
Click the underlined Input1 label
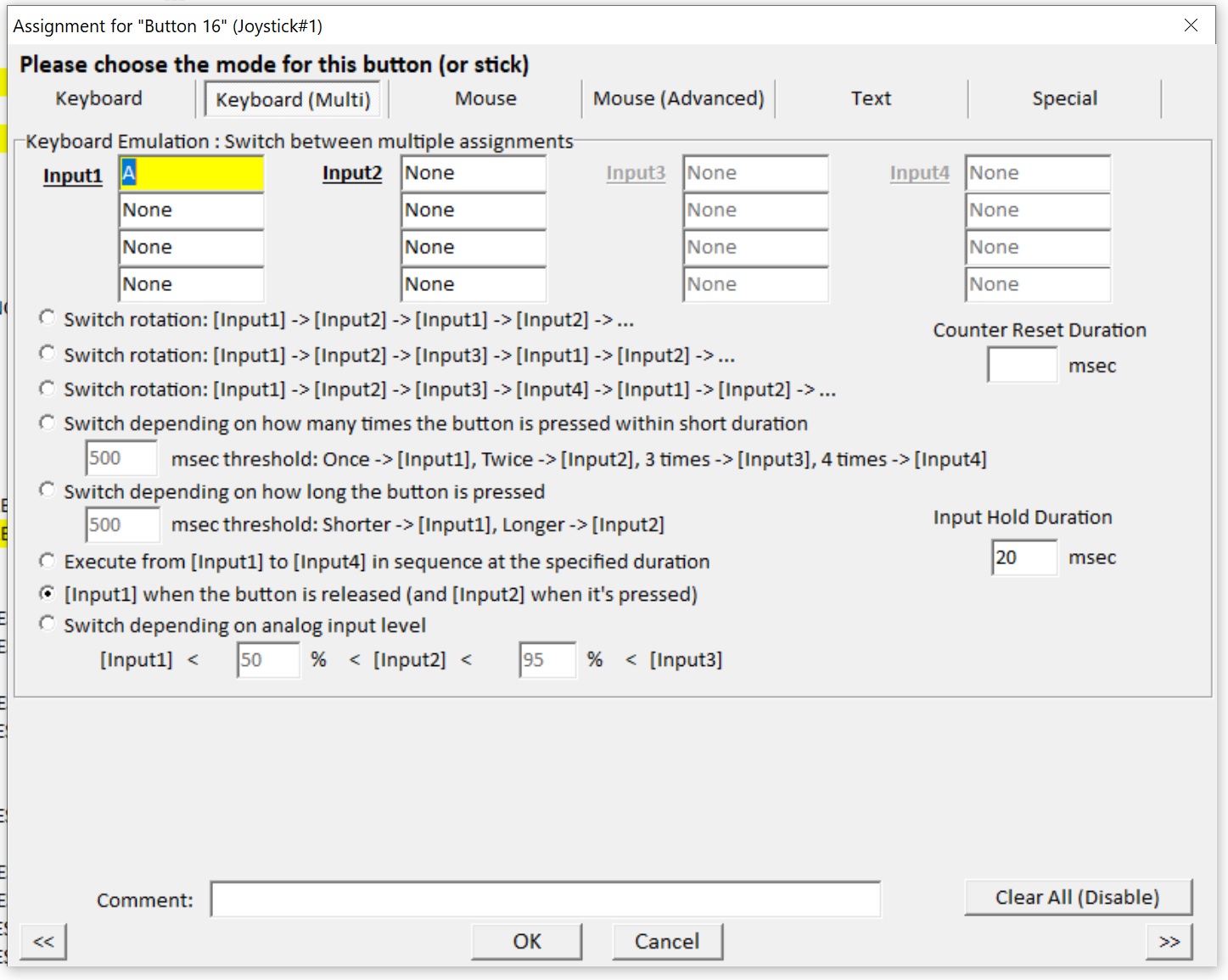(x=73, y=176)
